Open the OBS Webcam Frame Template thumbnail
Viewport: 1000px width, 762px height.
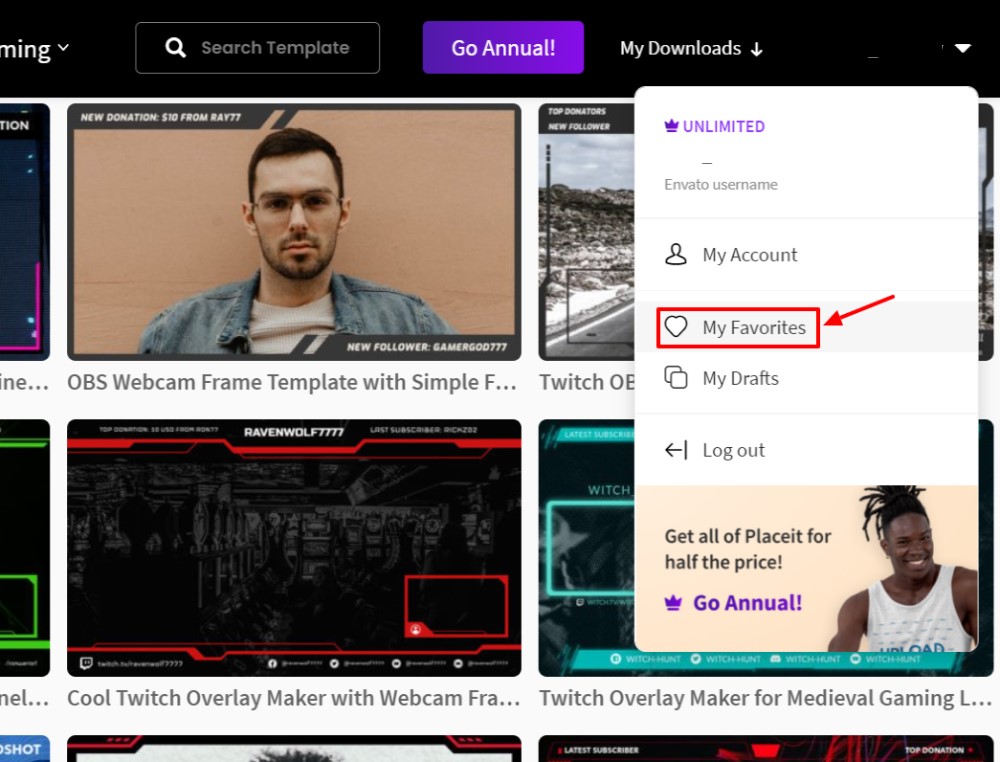[294, 232]
